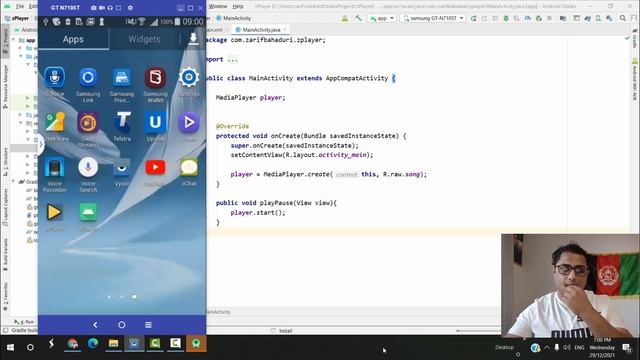Open Vysor app on phone
This screenshot has height=360, width=640.
pyautogui.click(x=122, y=167)
